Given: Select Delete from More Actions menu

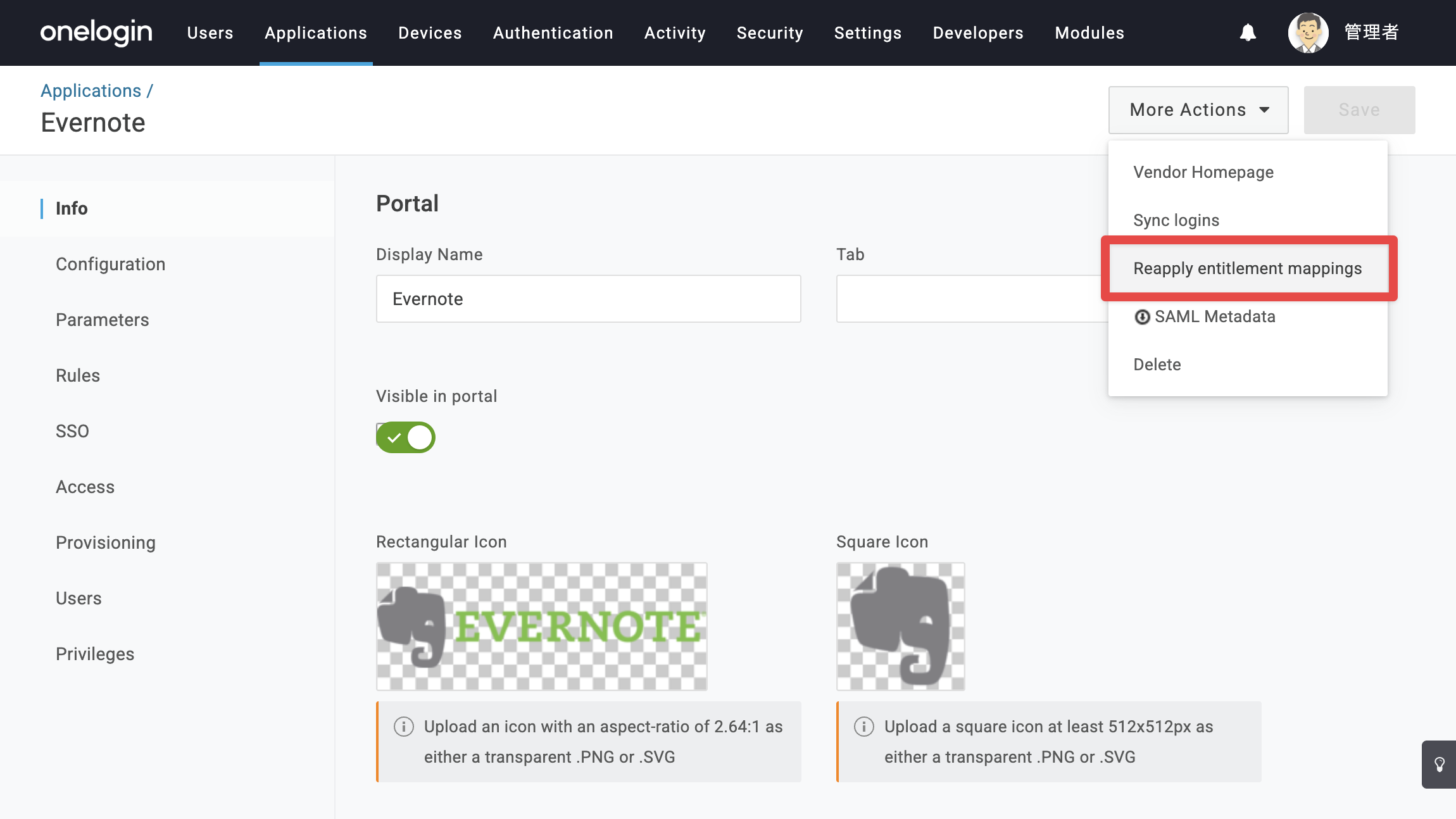Looking at the screenshot, I should click(1248, 365).
